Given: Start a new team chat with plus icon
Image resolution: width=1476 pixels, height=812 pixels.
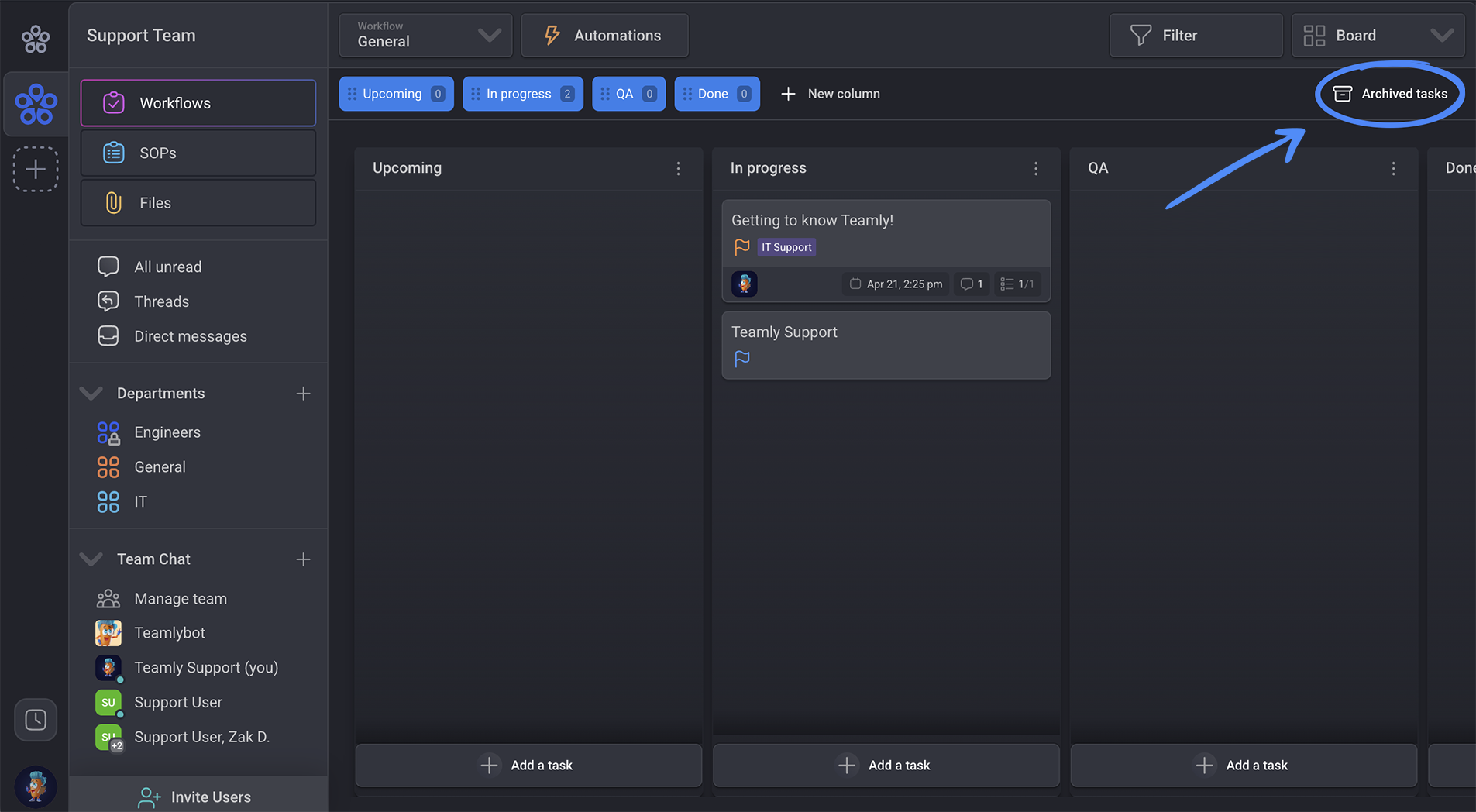Looking at the screenshot, I should click(303, 559).
